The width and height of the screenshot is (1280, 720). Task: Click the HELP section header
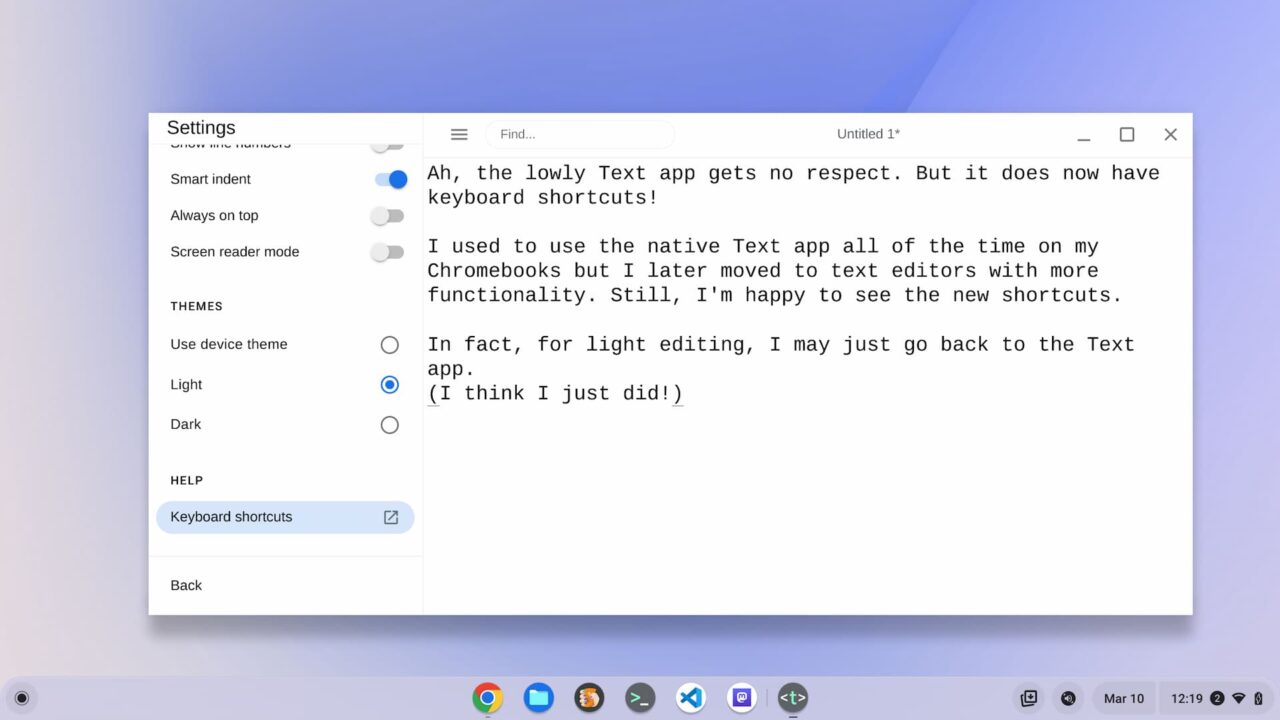187,480
